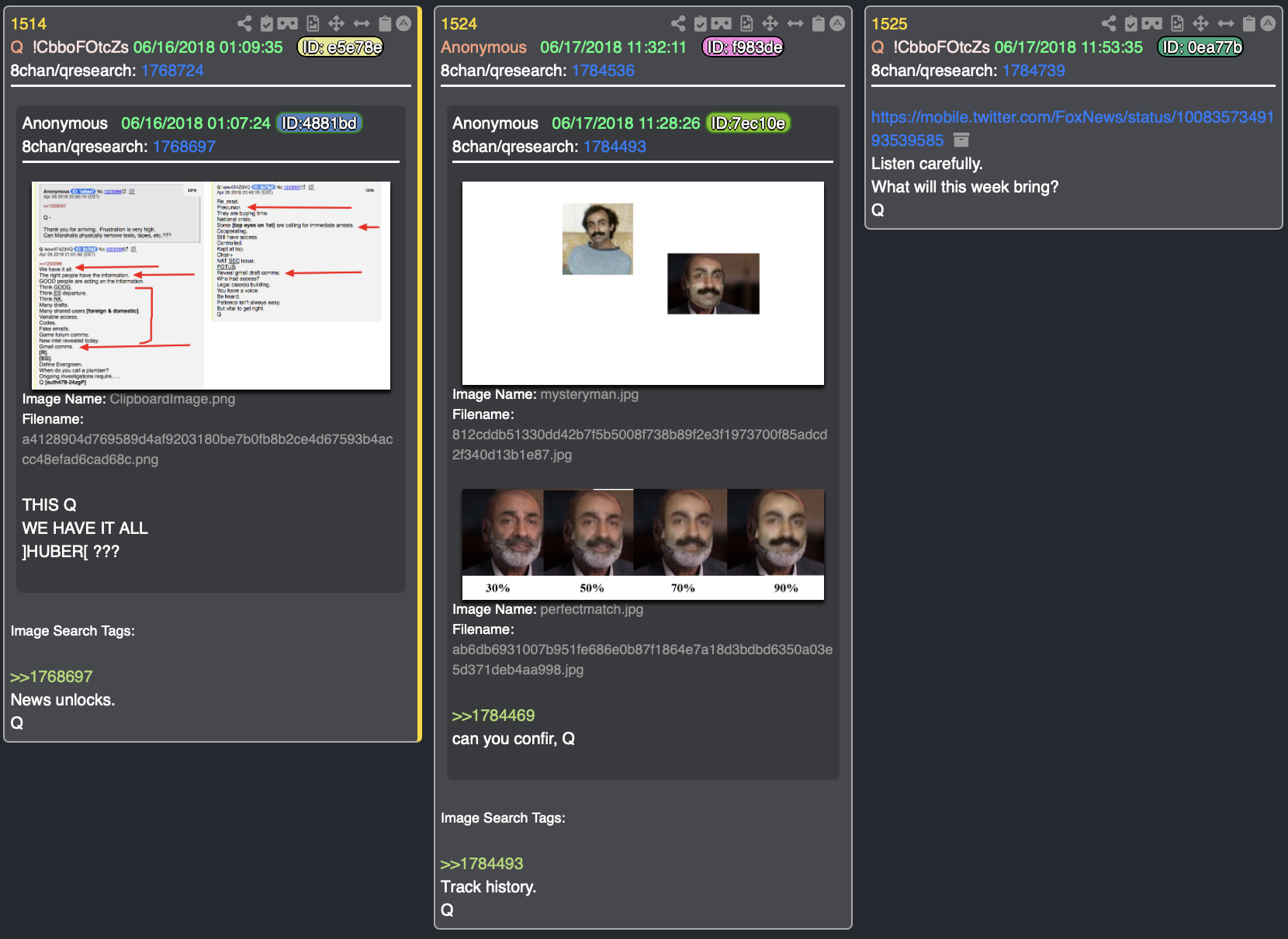Follow green reply reference >>1784493
1288x939 pixels.
click(x=482, y=864)
